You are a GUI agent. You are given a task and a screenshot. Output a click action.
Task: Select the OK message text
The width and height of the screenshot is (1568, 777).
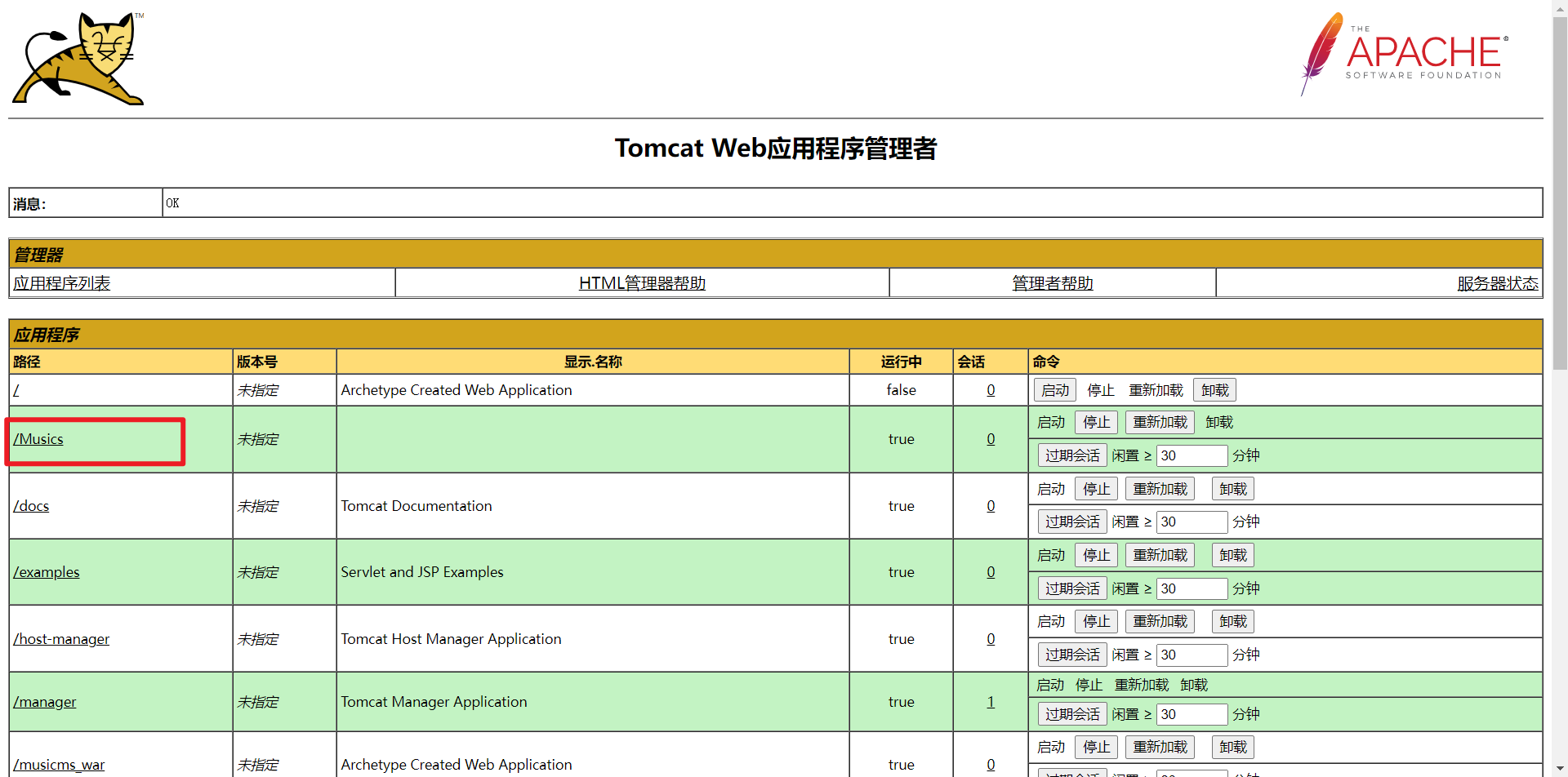click(172, 203)
